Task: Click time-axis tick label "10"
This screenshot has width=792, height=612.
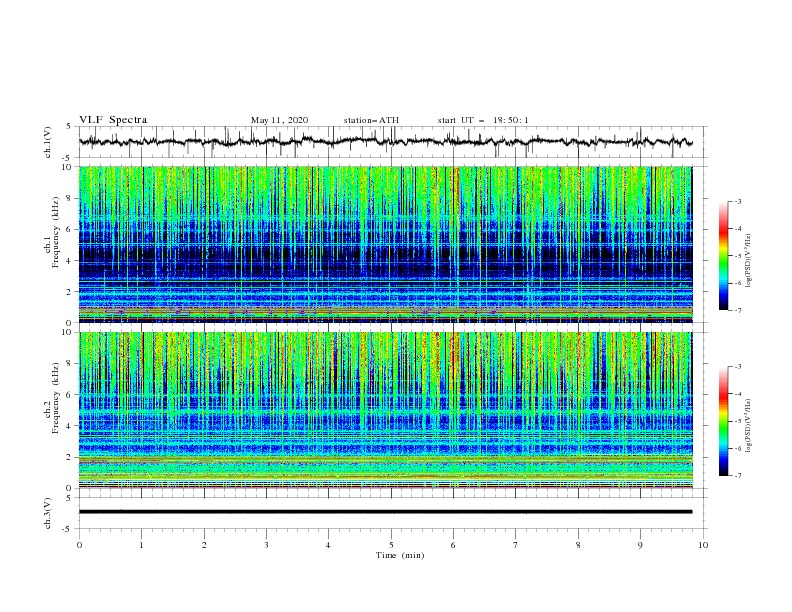Action: pyautogui.click(x=703, y=545)
